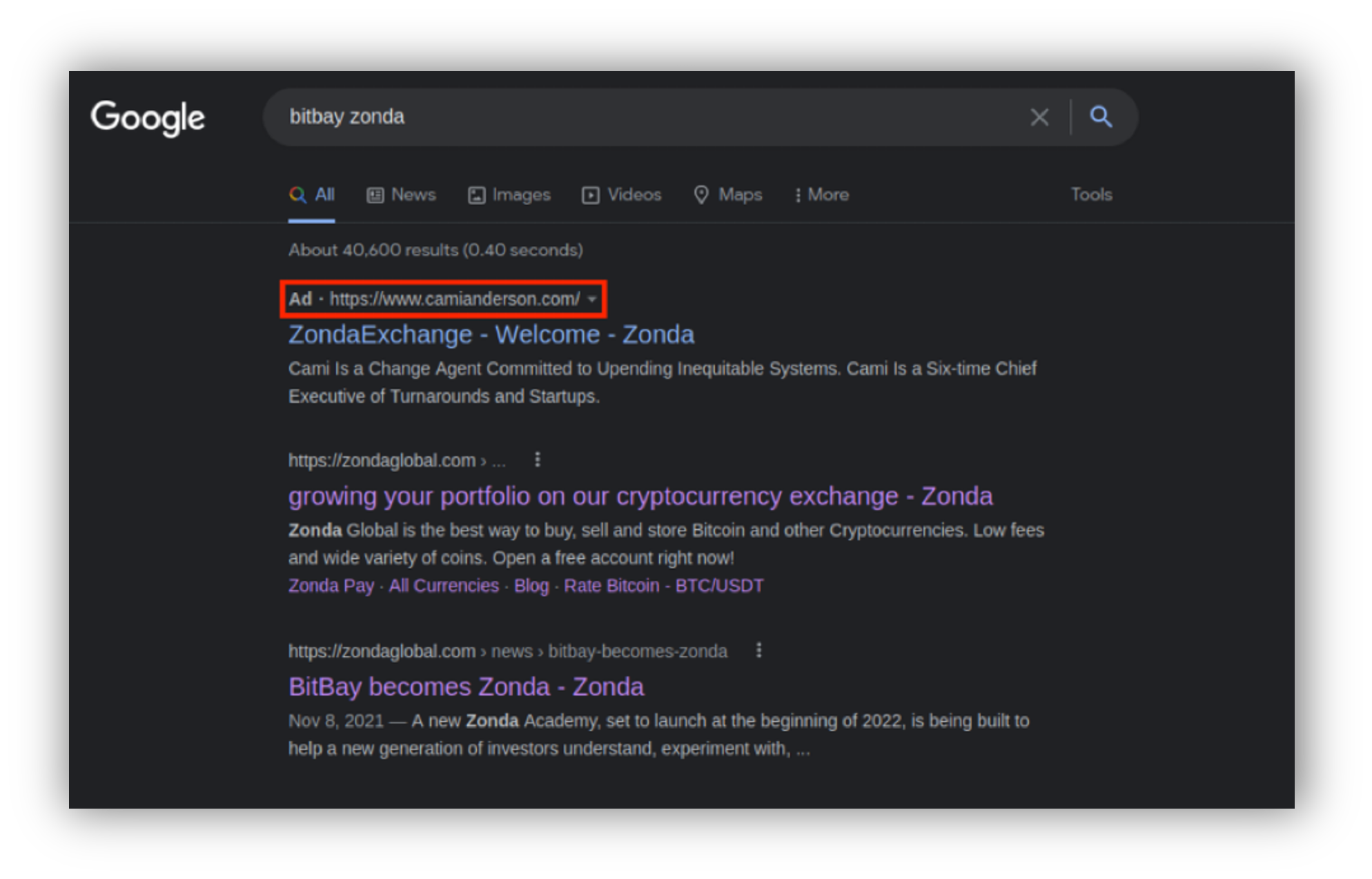Follow the All Currencies sitelink
Image resolution: width=1372 pixels, height=879 pixels.
[x=444, y=586]
